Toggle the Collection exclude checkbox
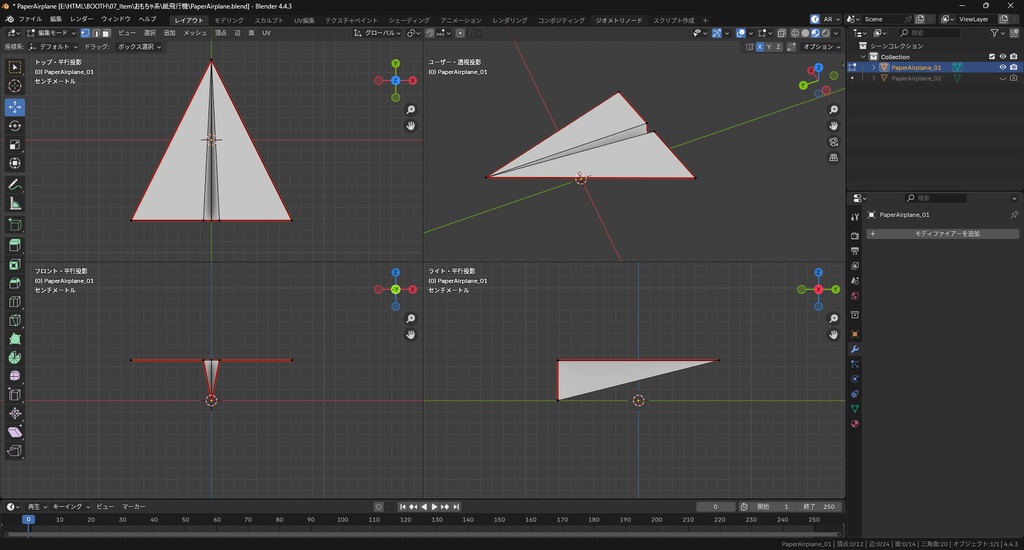Viewport: 1024px width, 550px height. [992, 57]
